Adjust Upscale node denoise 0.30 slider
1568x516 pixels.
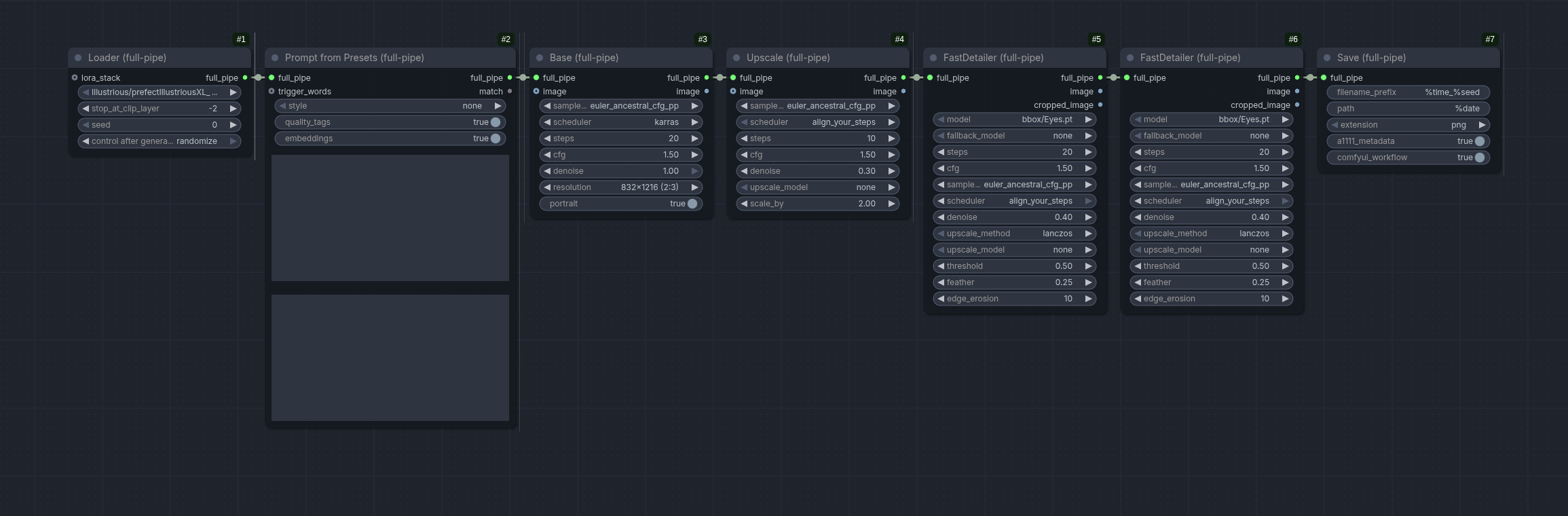[x=818, y=171]
